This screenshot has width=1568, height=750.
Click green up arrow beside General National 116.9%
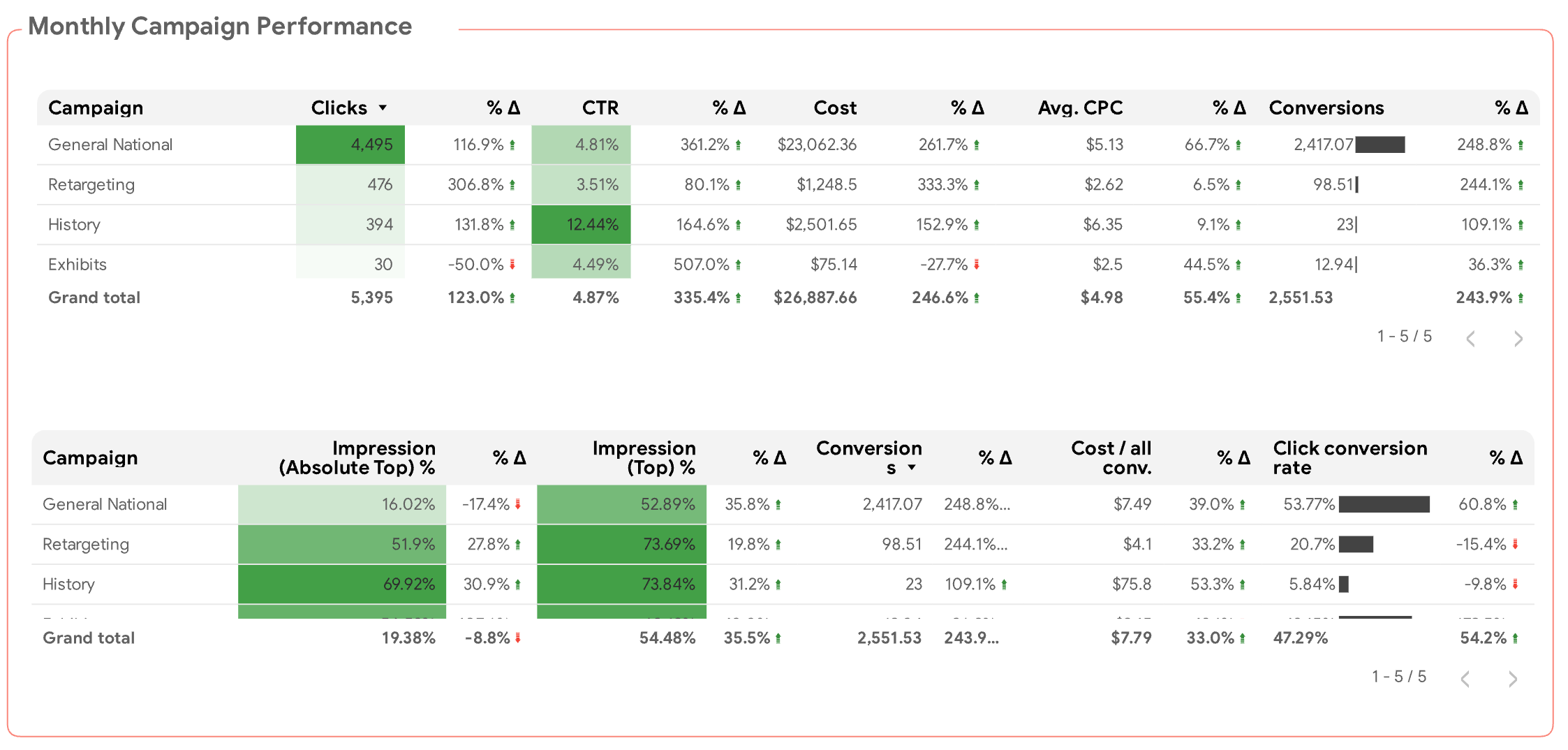tap(512, 145)
